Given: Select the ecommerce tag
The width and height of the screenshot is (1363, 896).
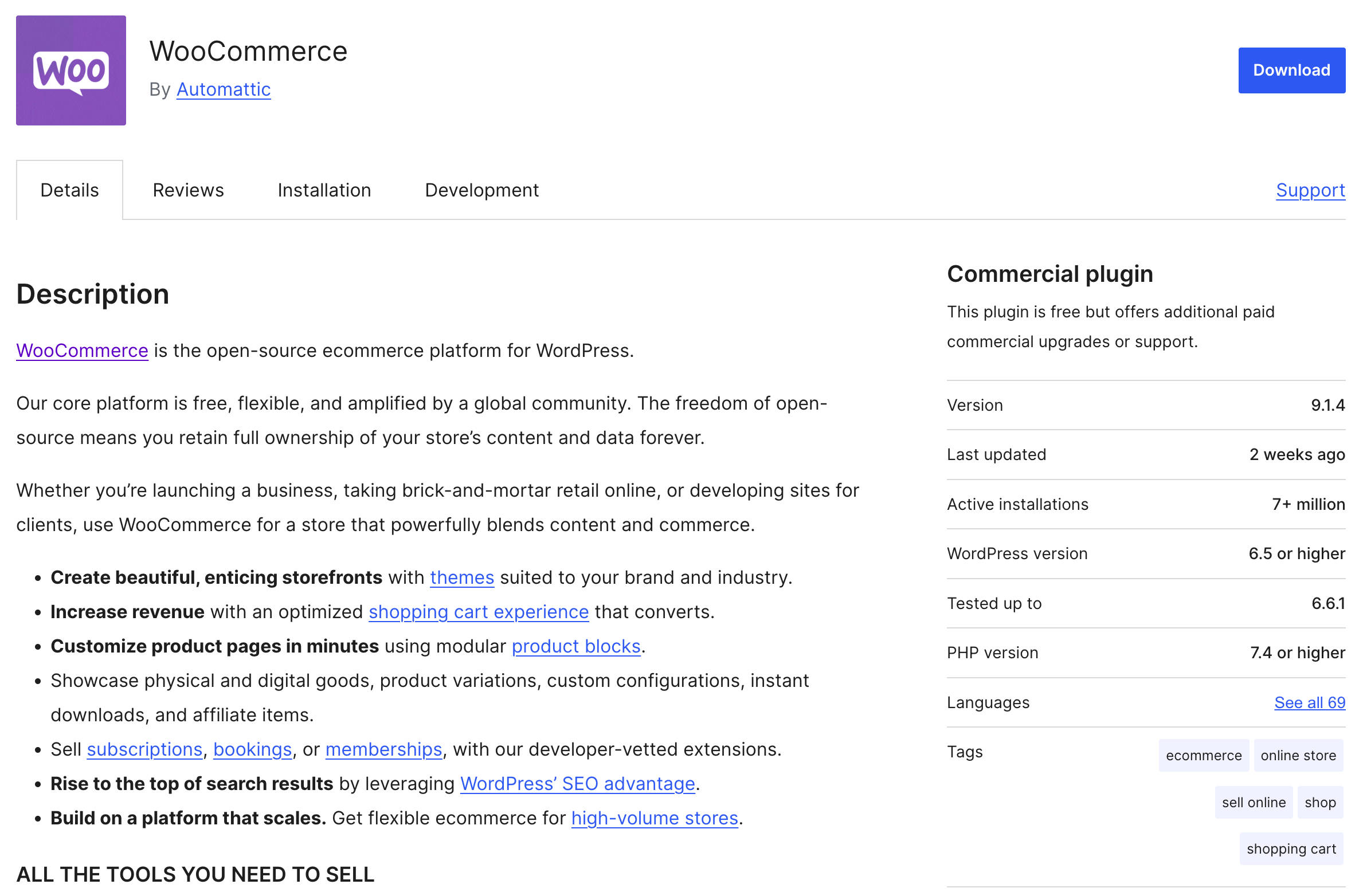Looking at the screenshot, I should click(1204, 755).
